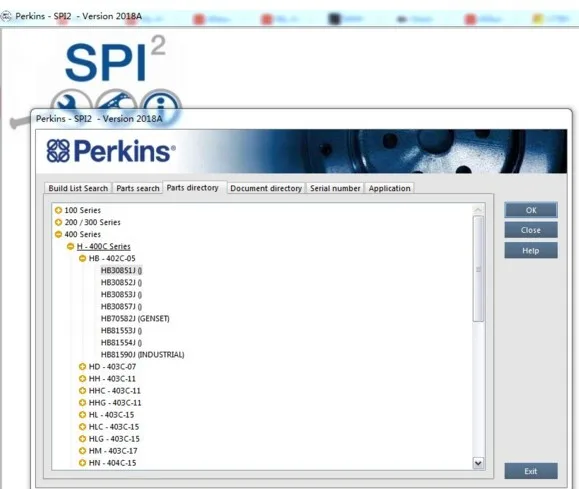Confirm with the OK button
Image resolution: width=579 pixels, height=489 pixels.
531,210
